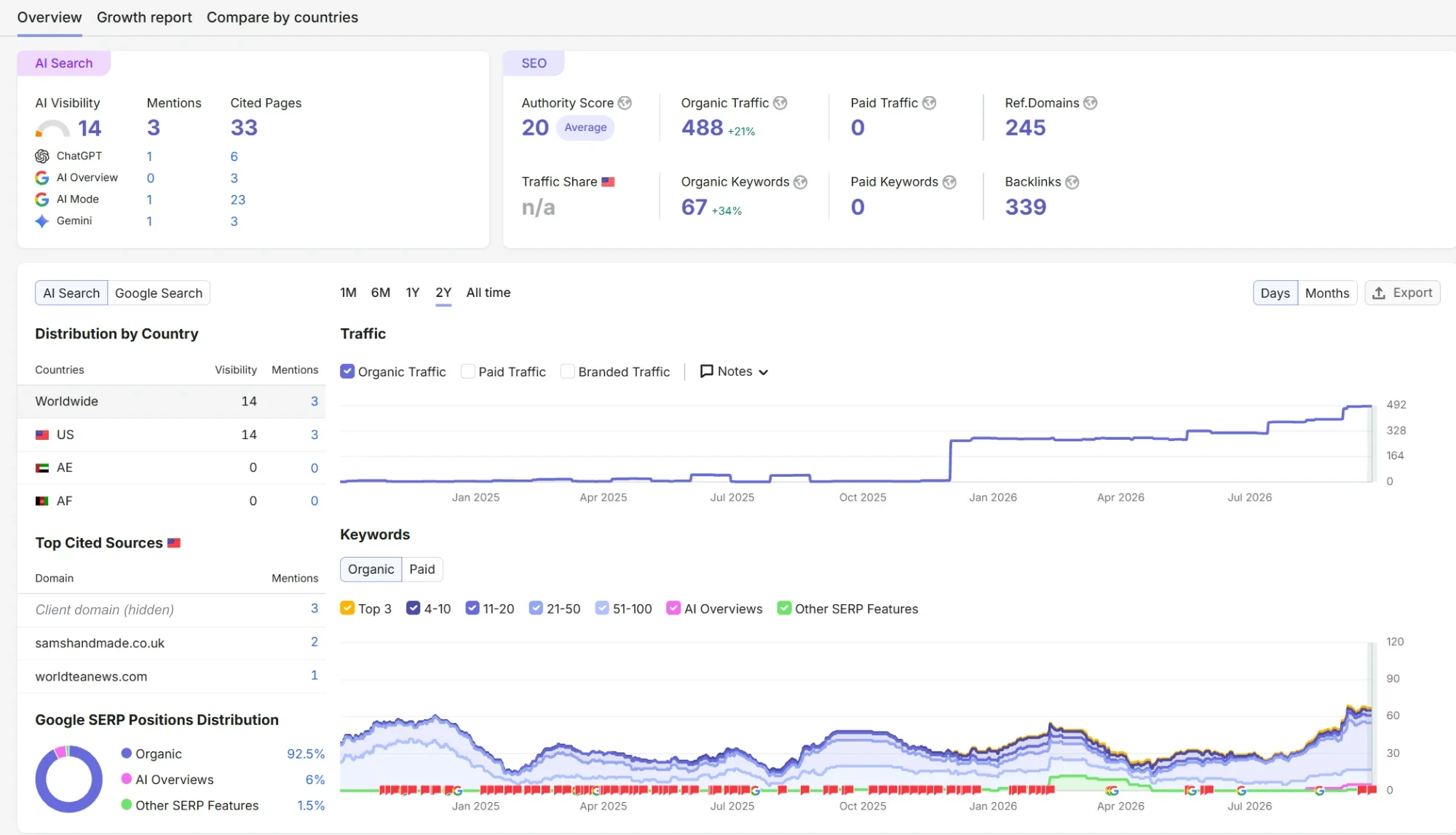Select the 1Y time range
Screen dimensions: 1456x835
tap(413, 293)
